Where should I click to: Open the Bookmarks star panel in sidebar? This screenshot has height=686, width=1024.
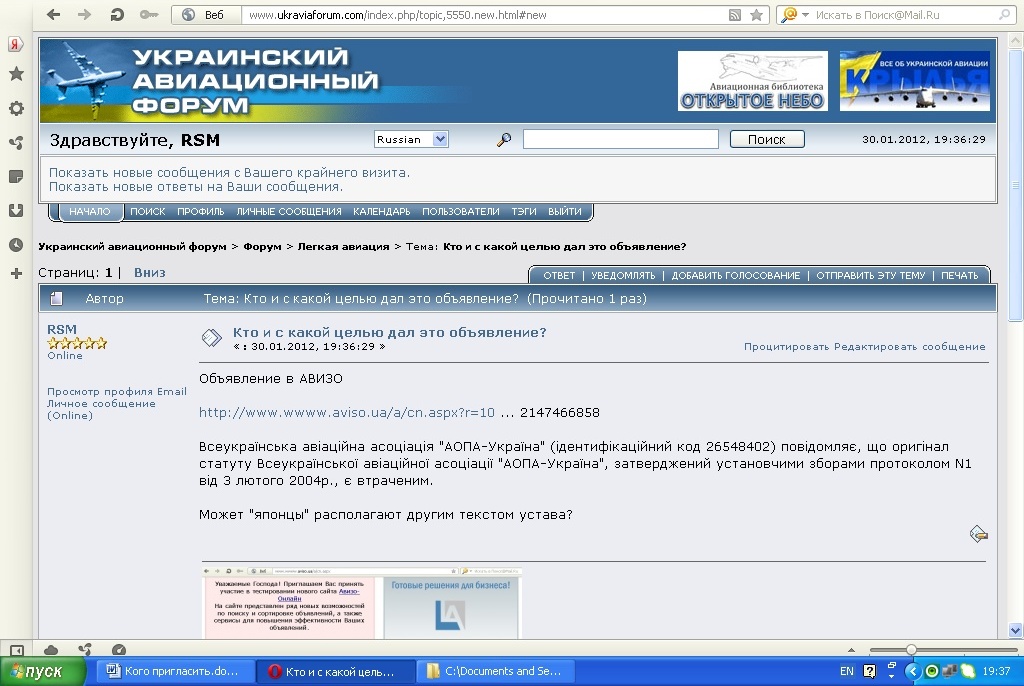point(16,74)
